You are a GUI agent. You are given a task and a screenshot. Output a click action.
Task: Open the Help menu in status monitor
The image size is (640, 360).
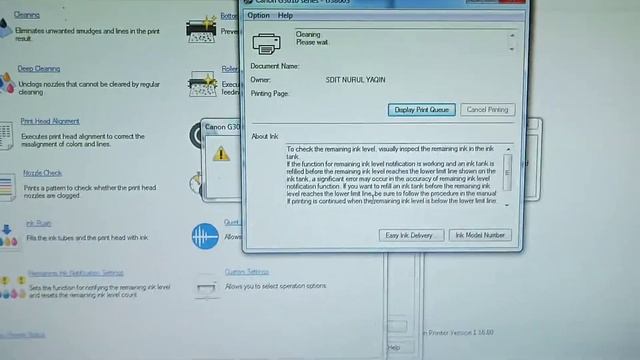point(285,16)
